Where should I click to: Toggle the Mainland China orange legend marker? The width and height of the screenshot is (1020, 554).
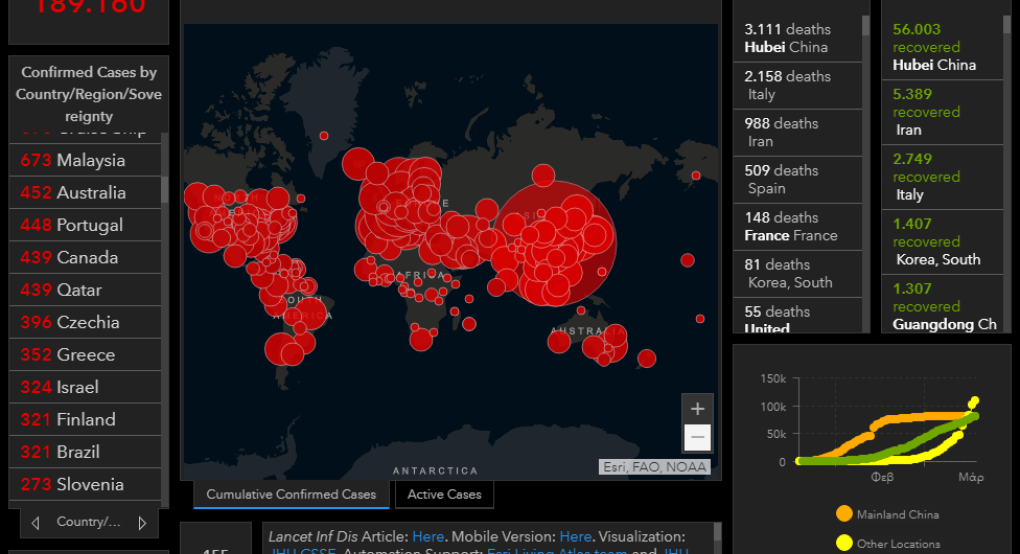pyautogui.click(x=844, y=514)
